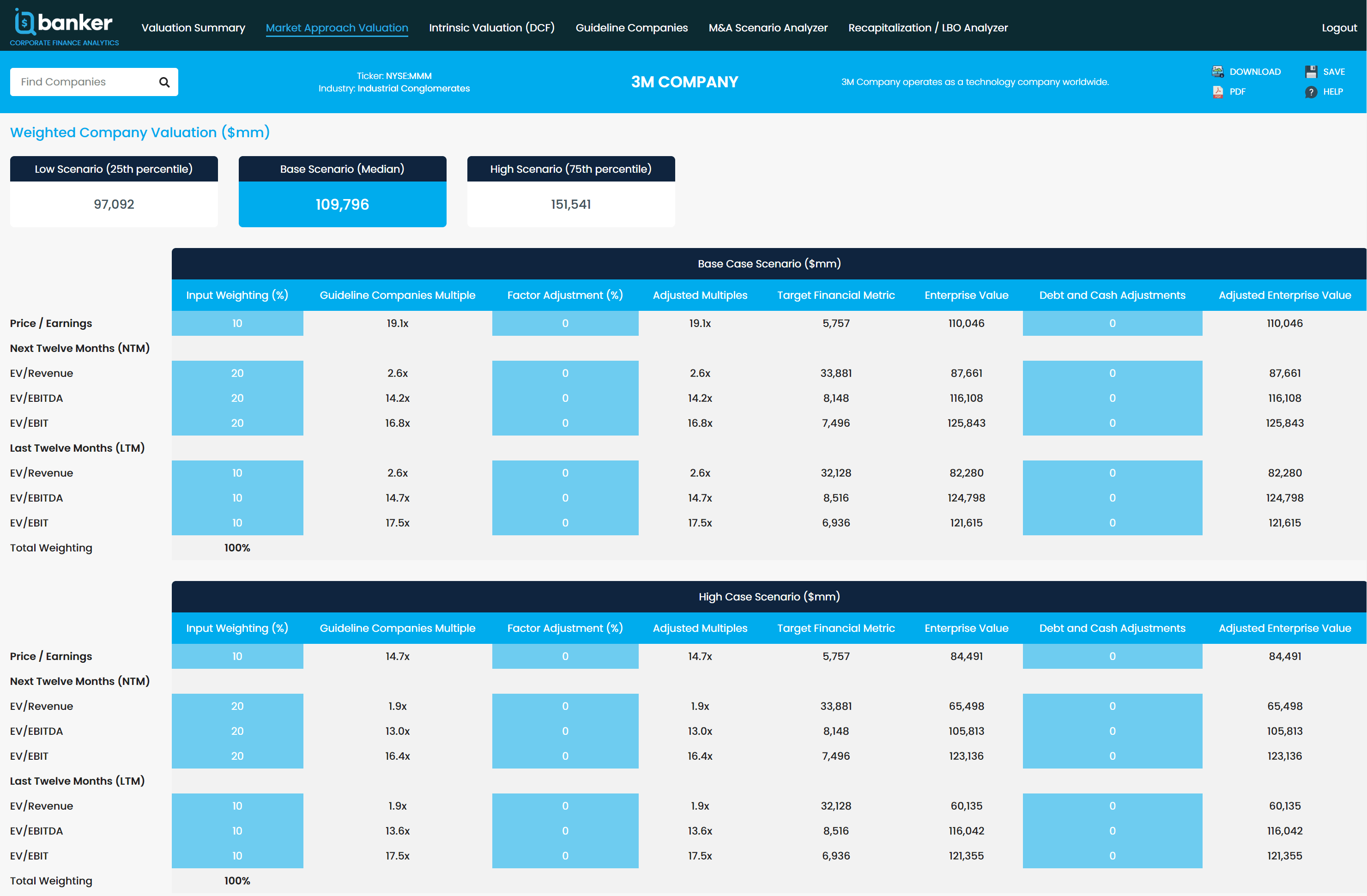Click Base Case multiple 14.2x in Guideline column

click(398, 398)
